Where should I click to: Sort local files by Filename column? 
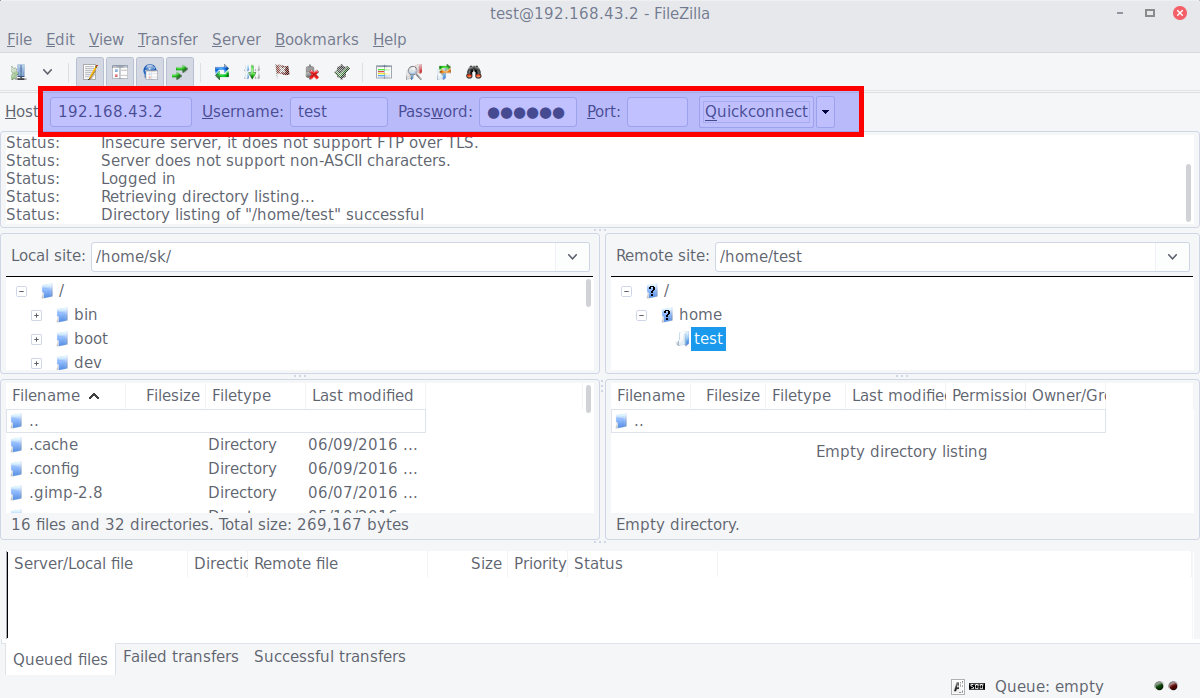(x=66, y=396)
